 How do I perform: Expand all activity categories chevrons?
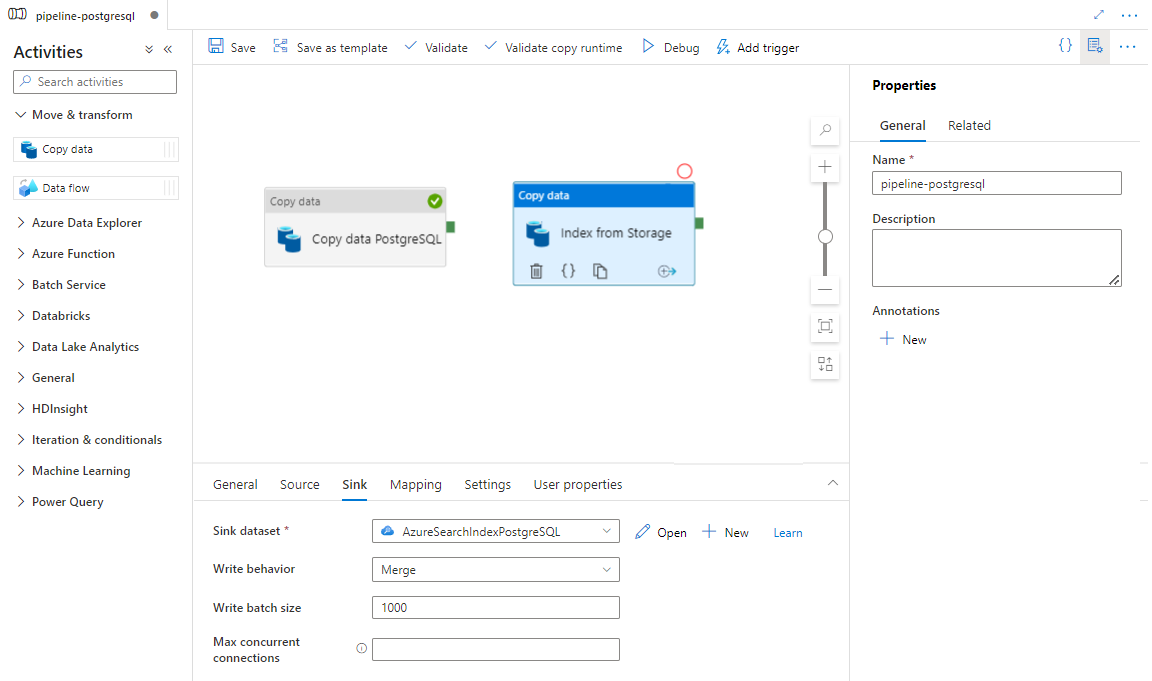click(x=149, y=49)
